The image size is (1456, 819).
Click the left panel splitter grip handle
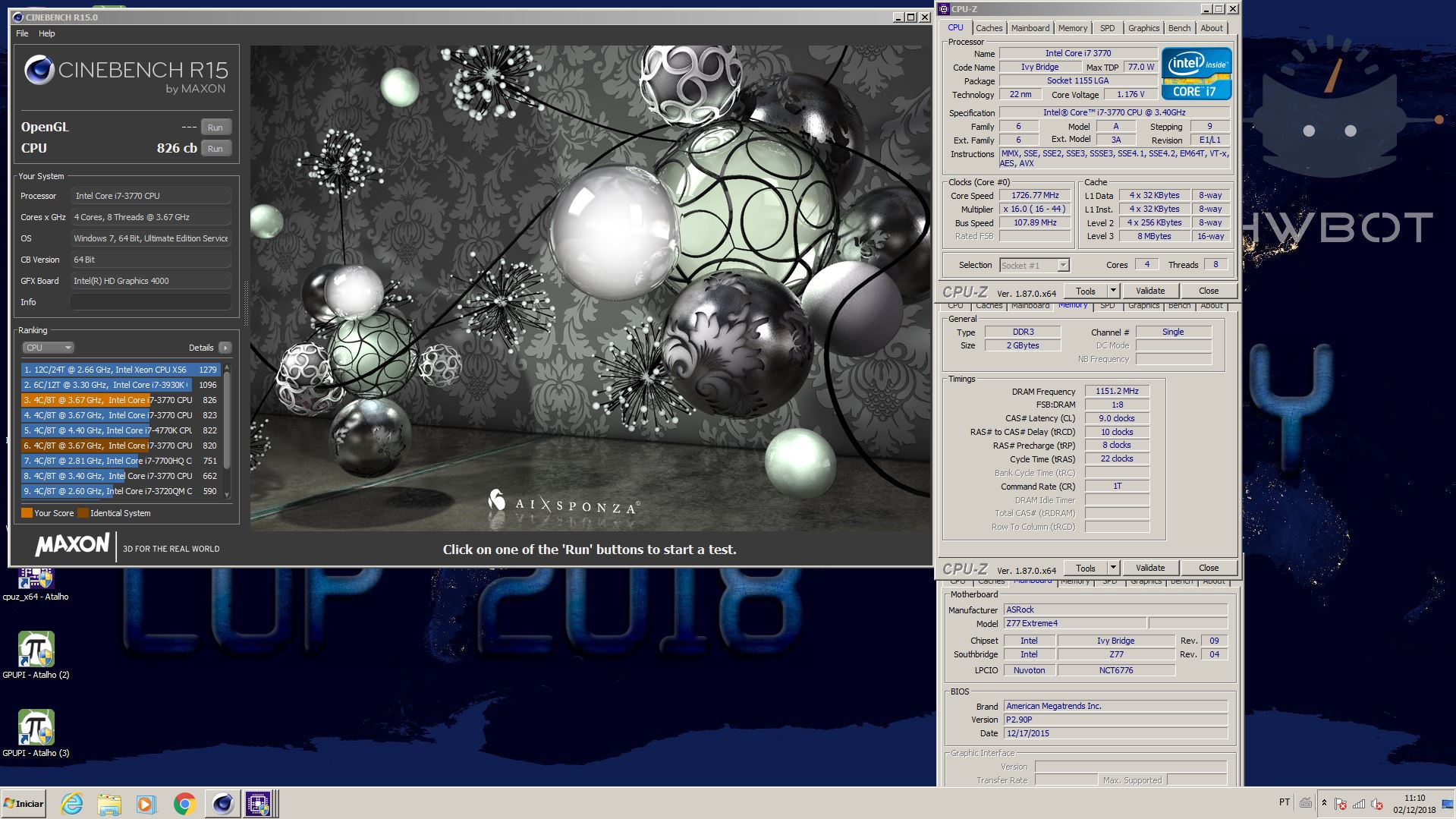click(x=245, y=304)
